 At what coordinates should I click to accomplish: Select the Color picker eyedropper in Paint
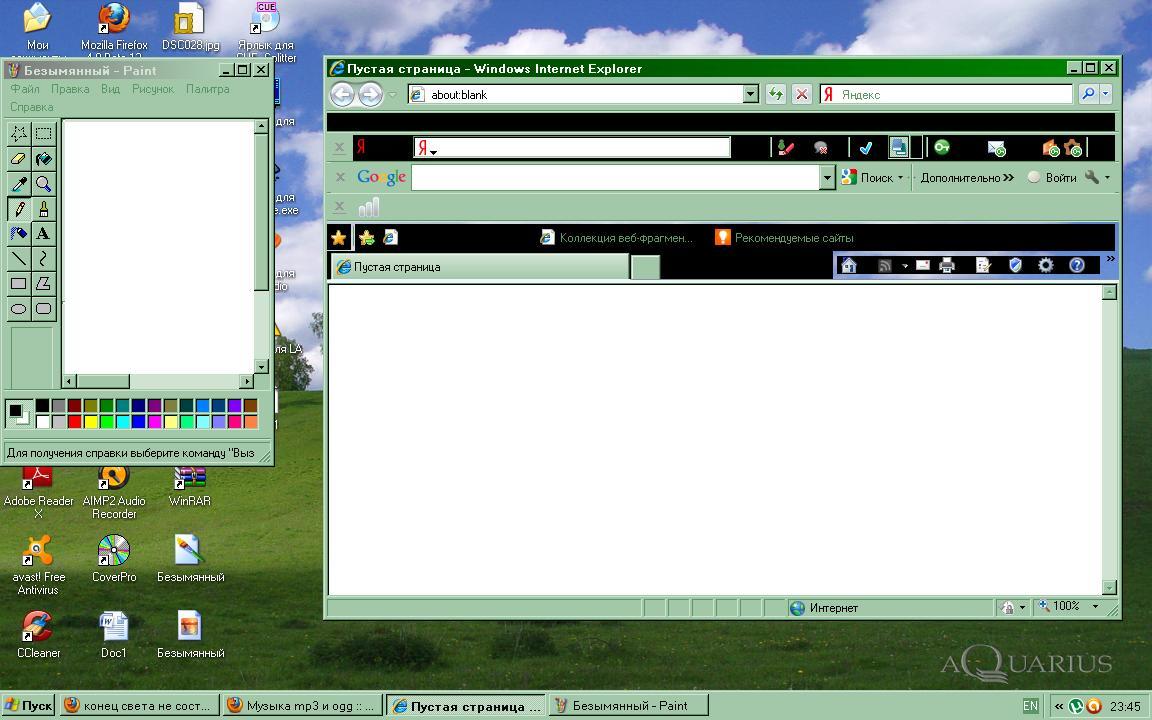[x=18, y=183]
